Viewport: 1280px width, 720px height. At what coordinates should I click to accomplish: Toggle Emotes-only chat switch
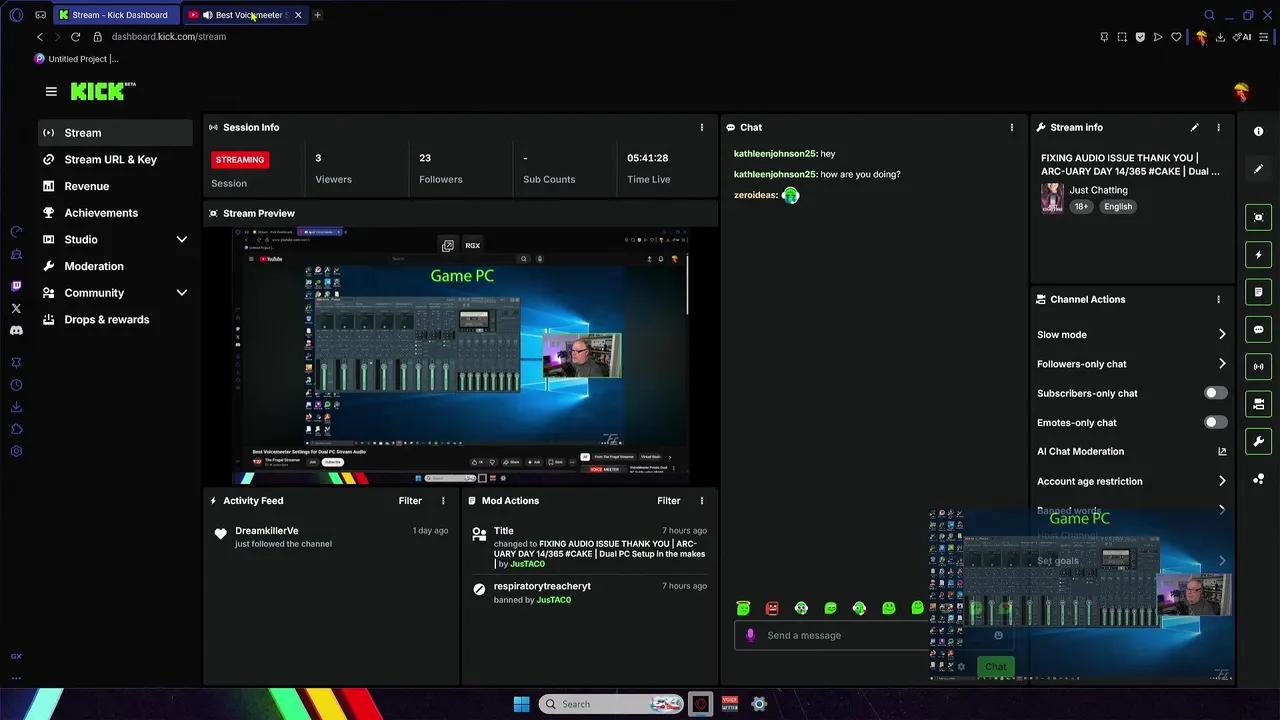pos(1215,422)
